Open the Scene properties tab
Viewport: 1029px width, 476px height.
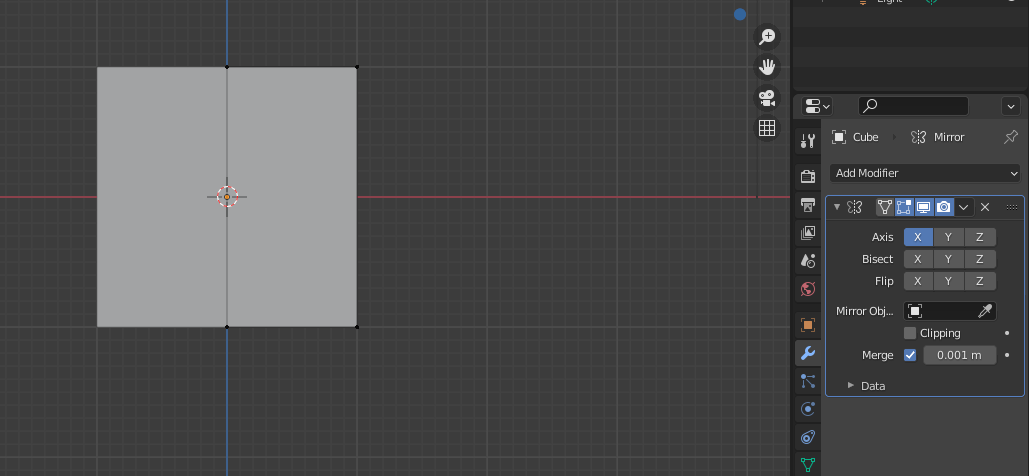808,261
